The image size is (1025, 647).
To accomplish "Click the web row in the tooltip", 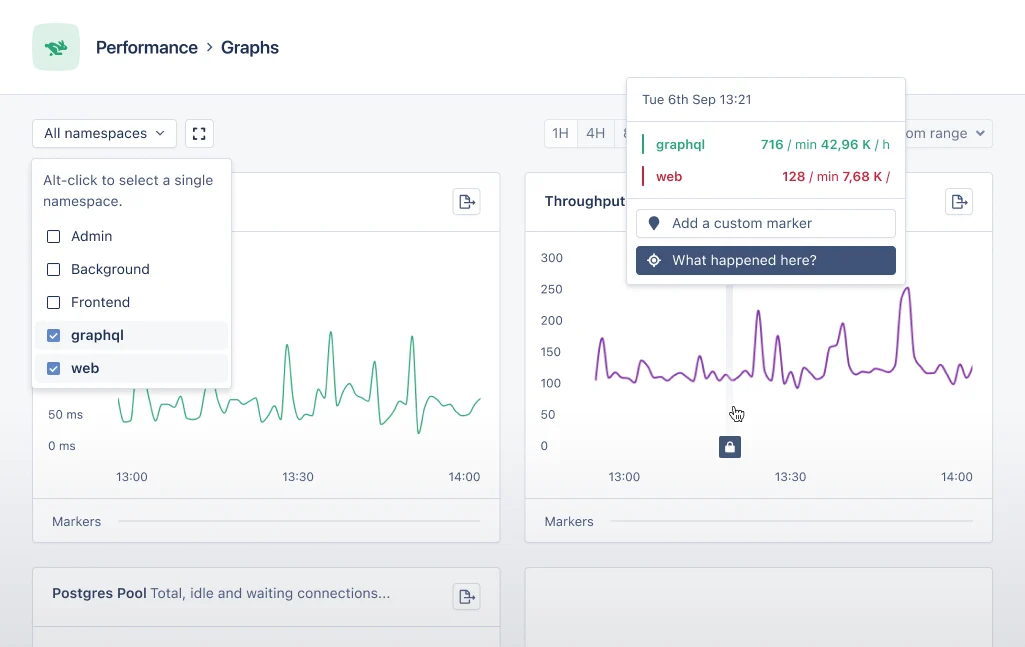I will click(x=765, y=176).
